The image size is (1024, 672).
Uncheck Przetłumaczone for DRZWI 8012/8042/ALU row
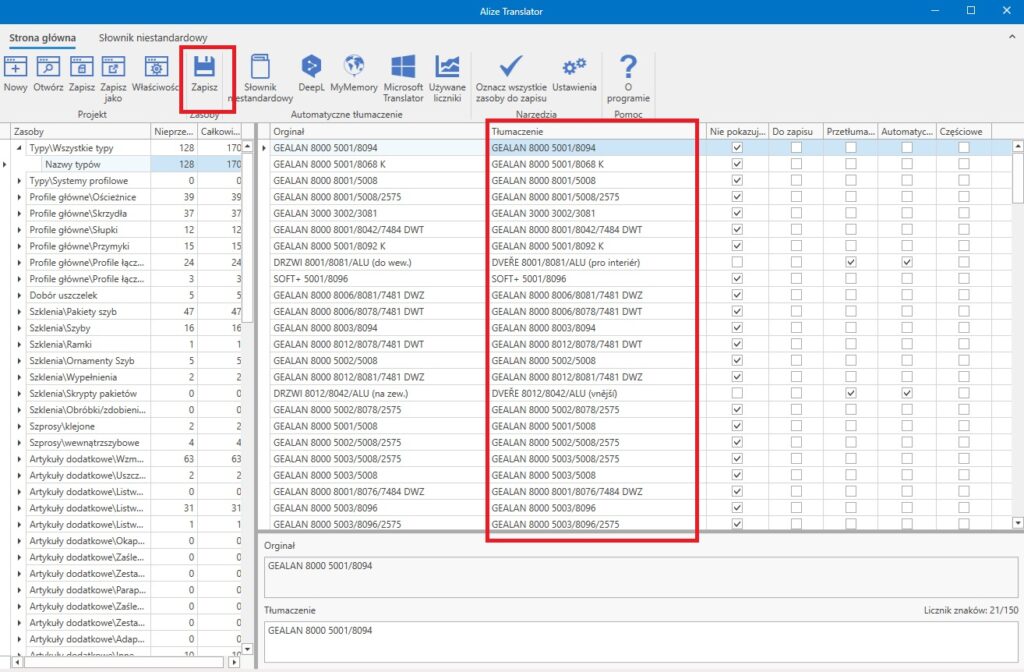pos(850,393)
